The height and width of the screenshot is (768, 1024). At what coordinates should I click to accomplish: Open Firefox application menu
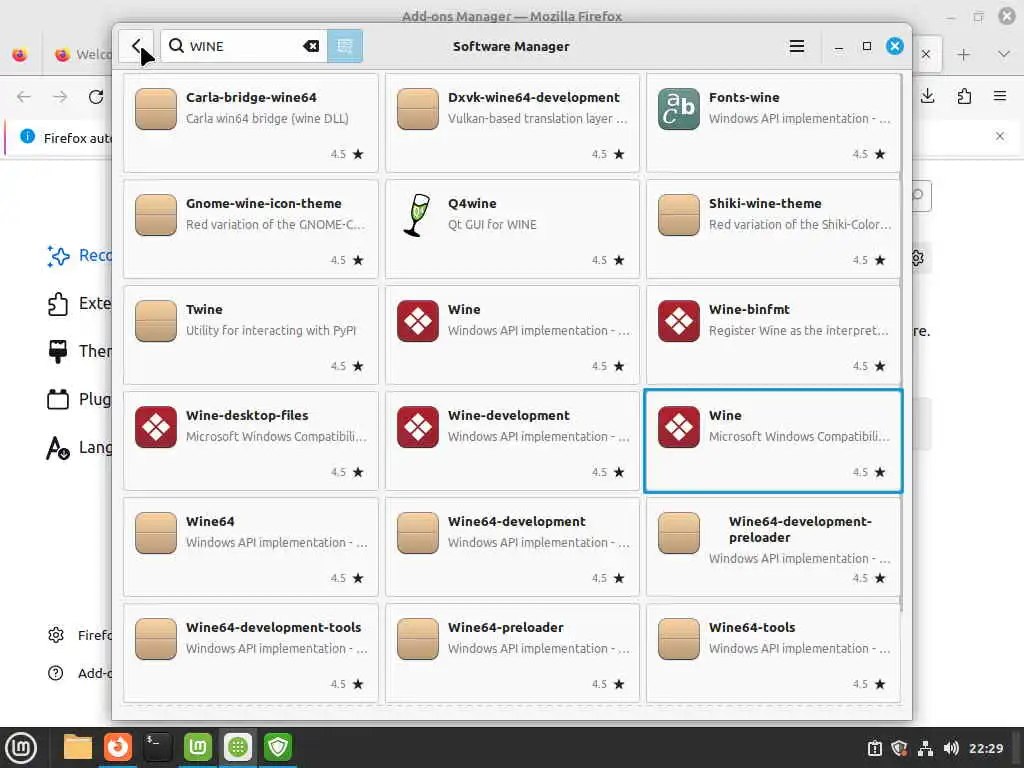pyautogui.click(x=1000, y=97)
